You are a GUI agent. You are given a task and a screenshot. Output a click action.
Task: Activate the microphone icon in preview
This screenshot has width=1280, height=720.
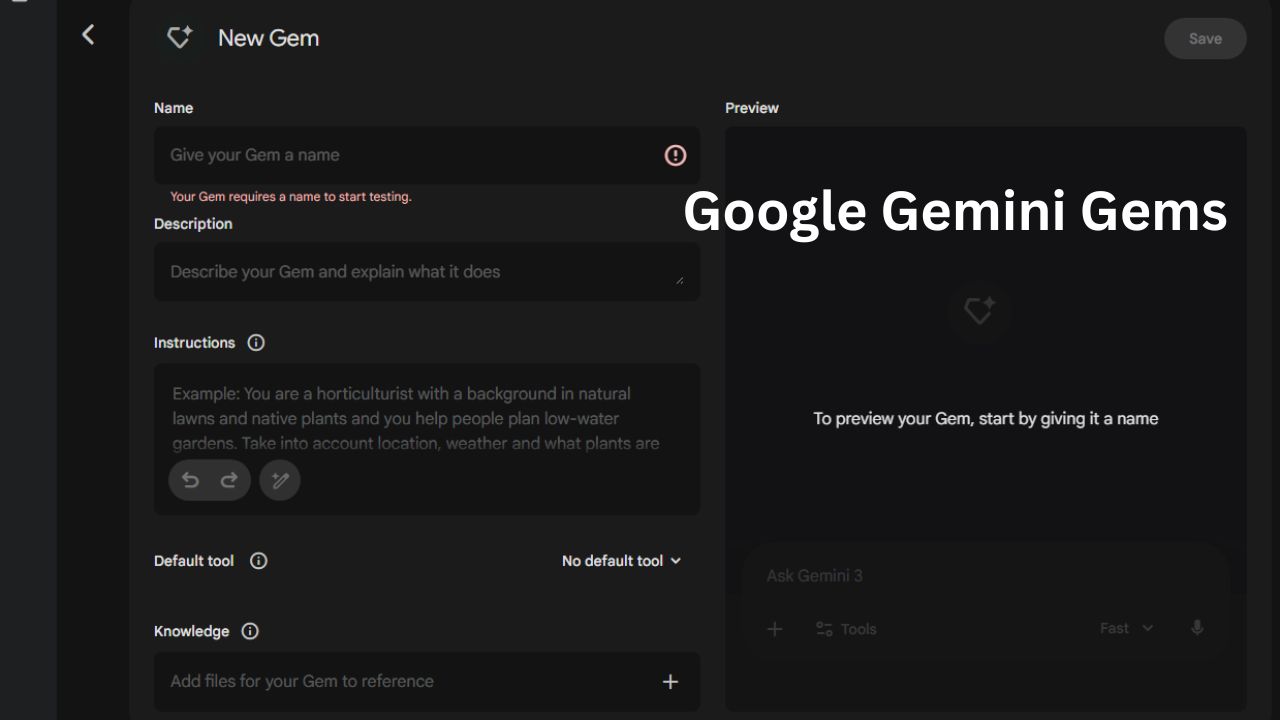(1197, 628)
